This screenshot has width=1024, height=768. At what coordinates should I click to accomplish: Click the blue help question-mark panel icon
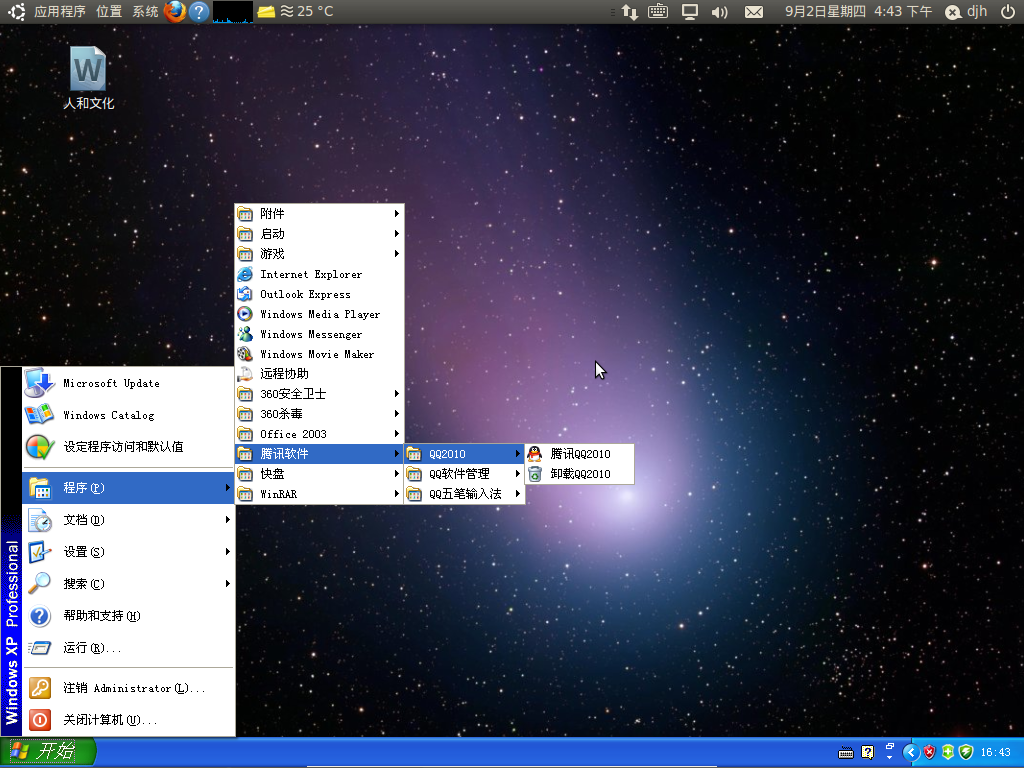[x=199, y=12]
